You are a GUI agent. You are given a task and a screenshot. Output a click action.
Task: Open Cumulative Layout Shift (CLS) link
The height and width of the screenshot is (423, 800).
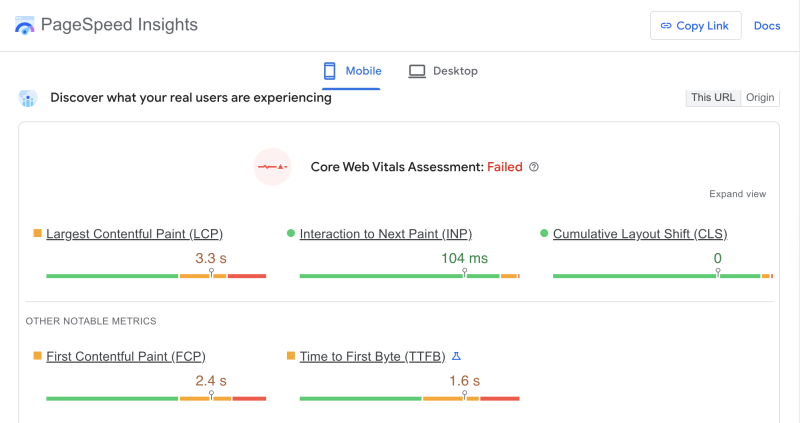(640, 234)
